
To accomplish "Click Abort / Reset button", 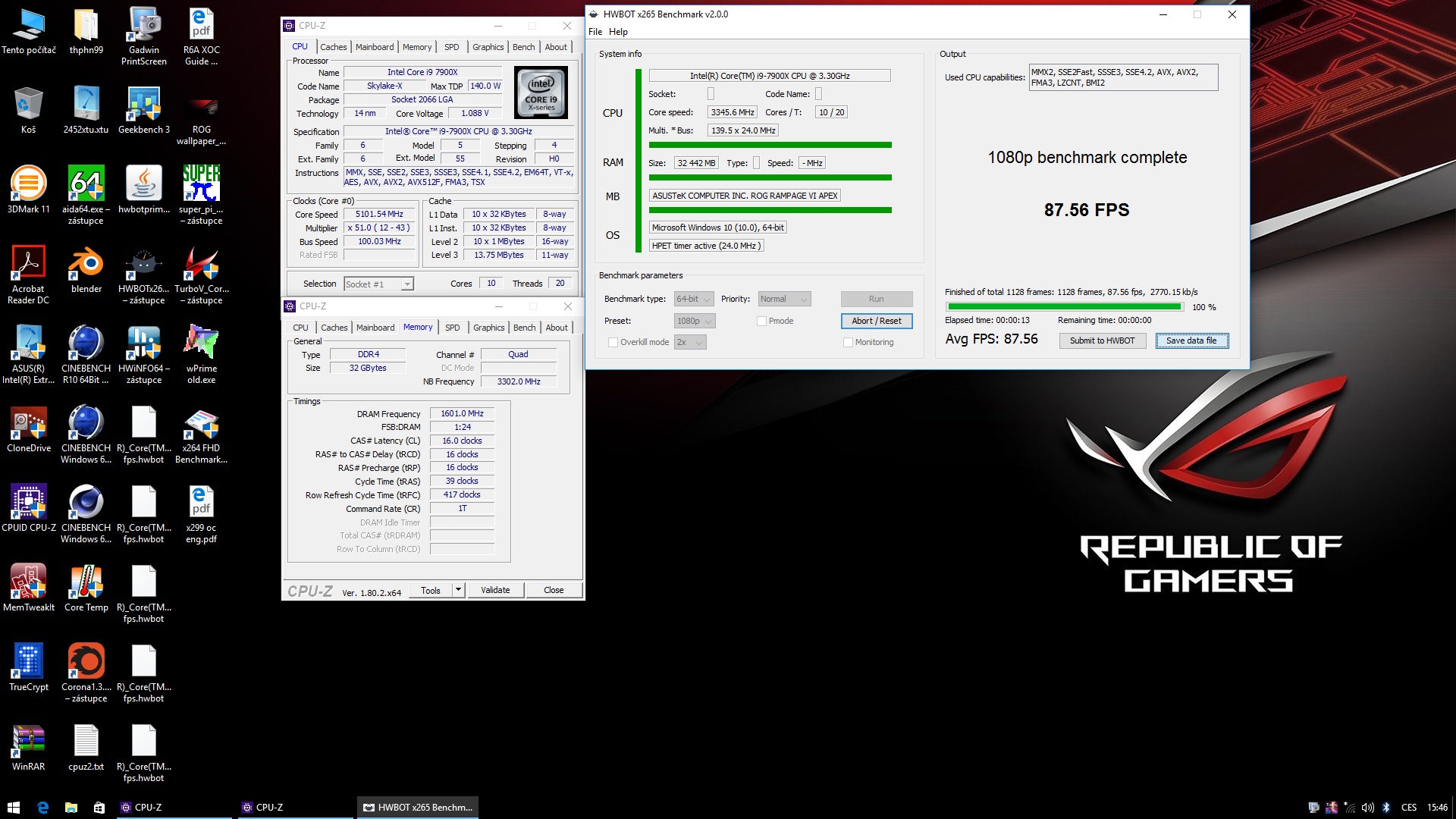I will coord(876,321).
